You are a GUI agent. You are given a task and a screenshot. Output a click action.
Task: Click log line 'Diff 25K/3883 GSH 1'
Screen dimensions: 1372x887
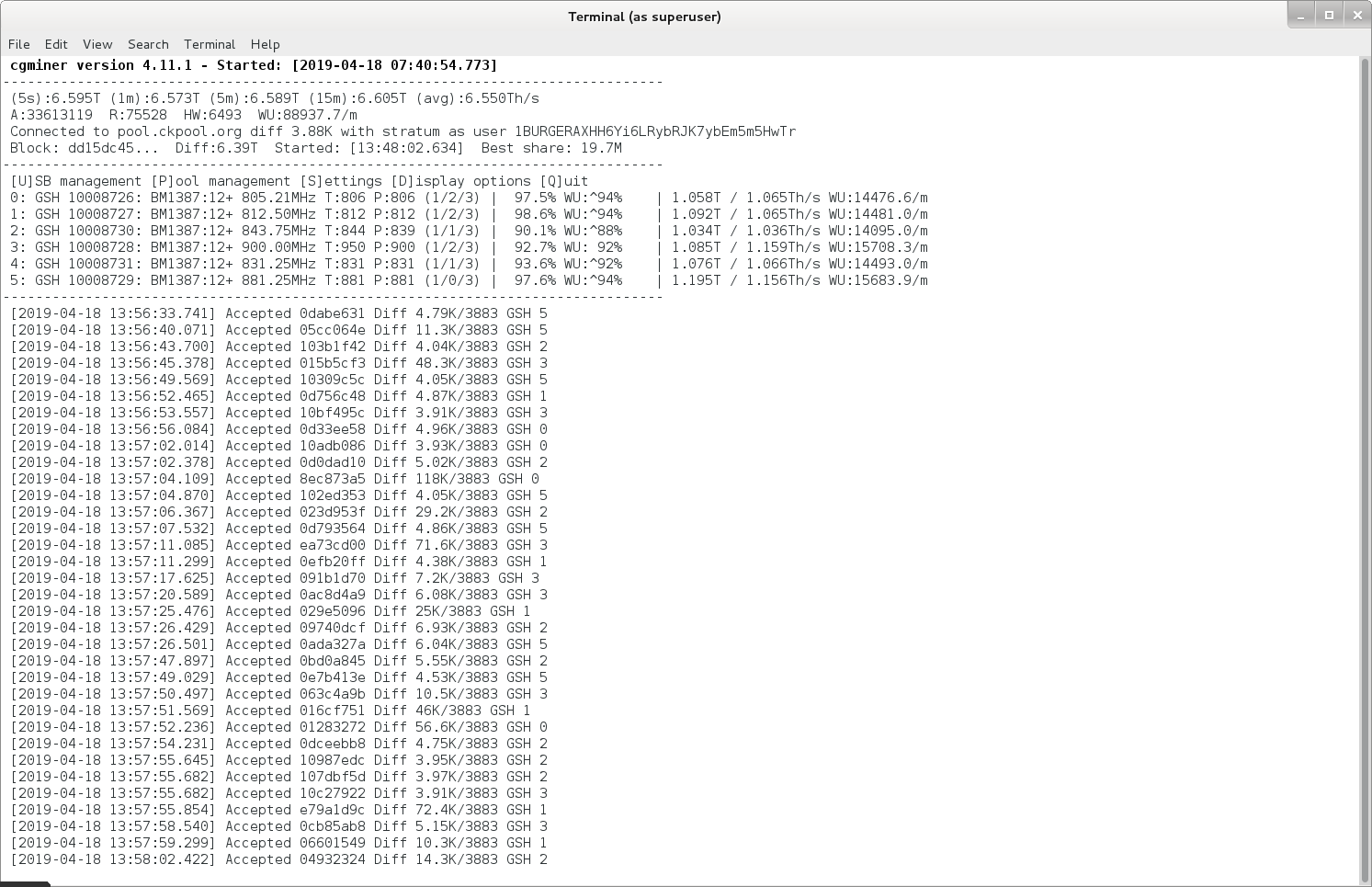coord(270,611)
